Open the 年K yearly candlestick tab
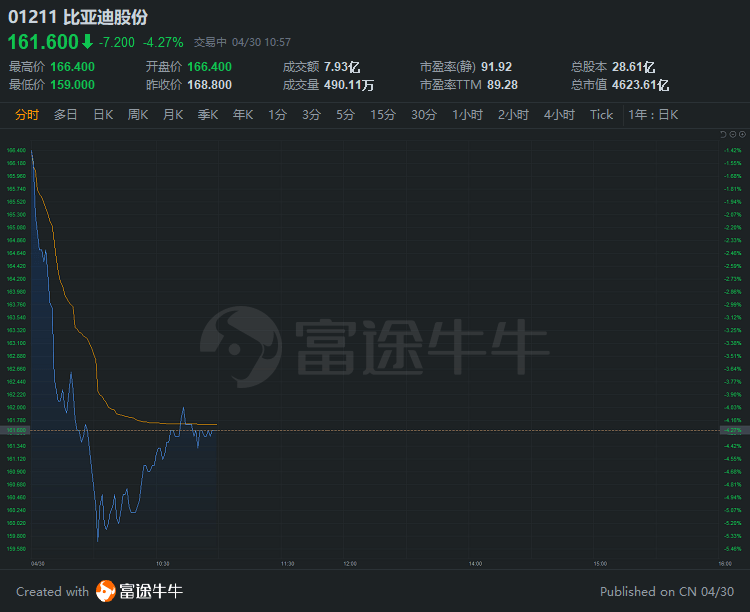This screenshot has height=612, width=750. click(243, 115)
